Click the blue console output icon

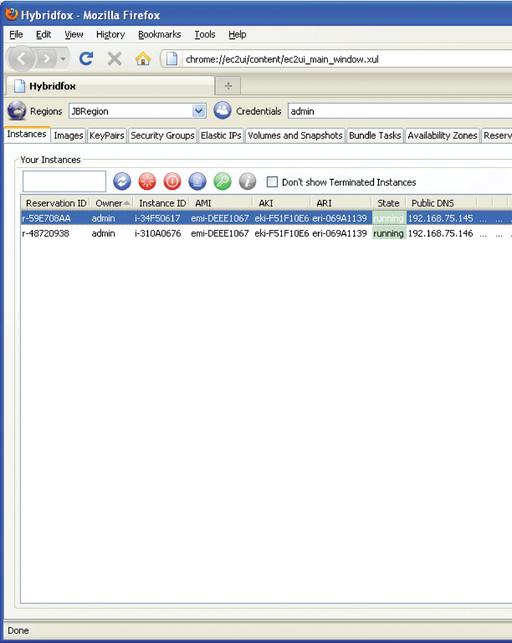tap(197, 181)
